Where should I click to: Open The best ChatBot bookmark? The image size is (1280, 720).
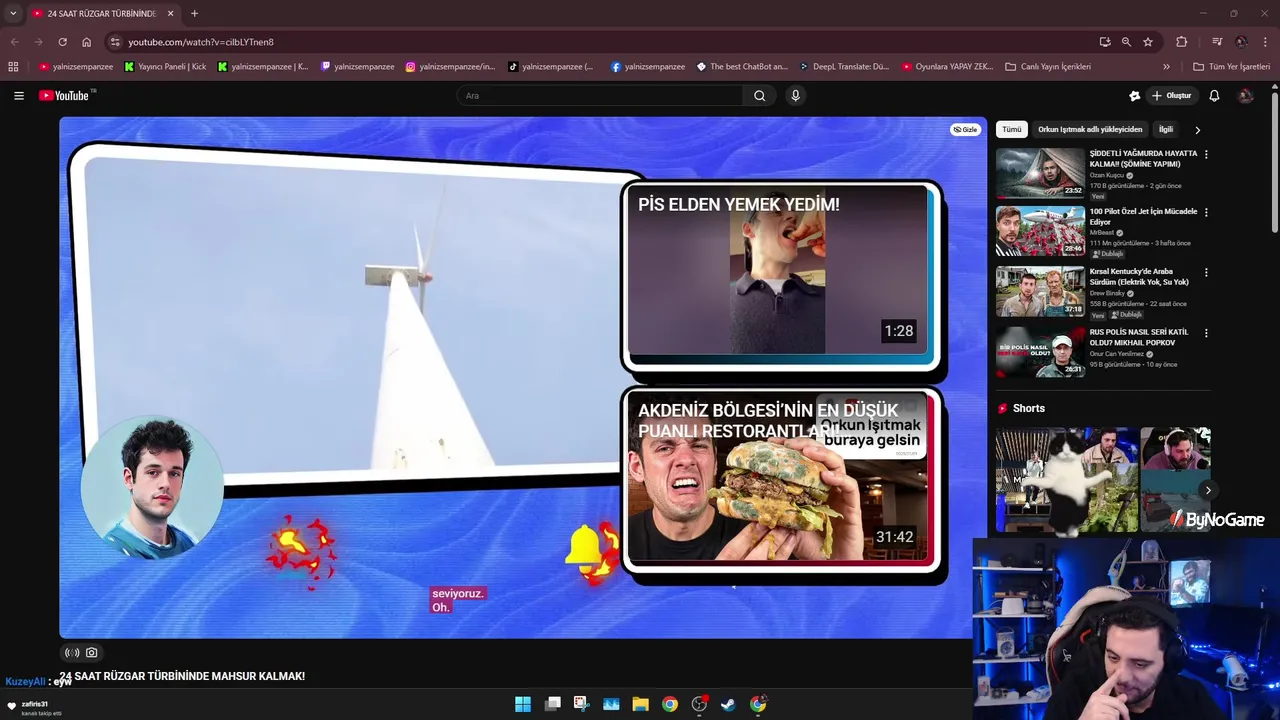click(x=742, y=67)
